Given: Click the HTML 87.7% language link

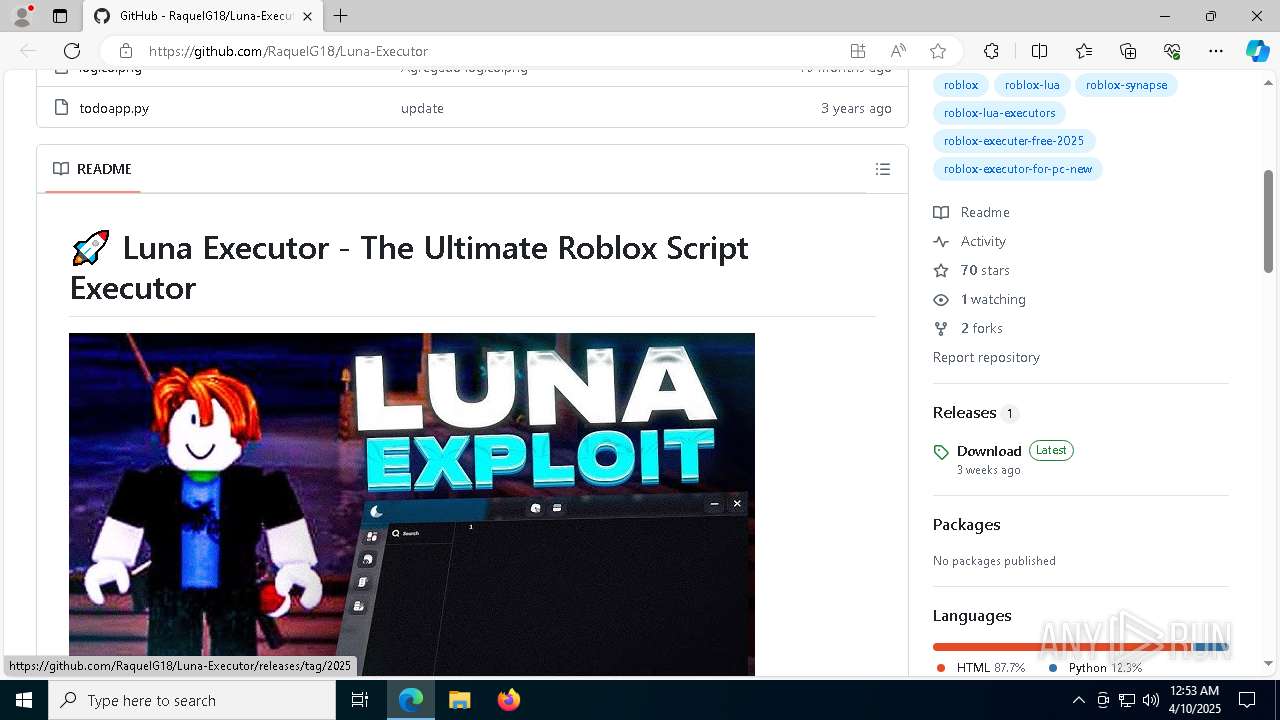Looking at the screenshot, I should (x=981, y=667).
